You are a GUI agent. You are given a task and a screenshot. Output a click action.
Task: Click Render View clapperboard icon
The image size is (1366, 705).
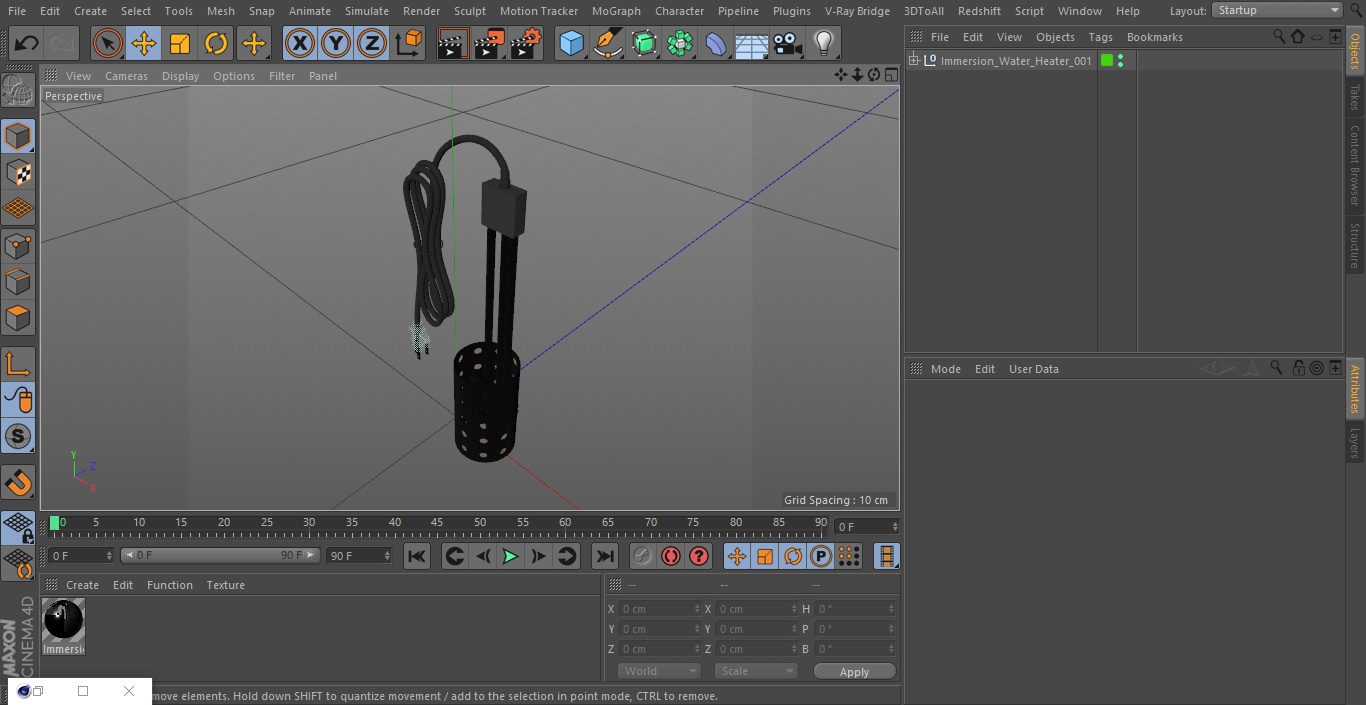click(453, 43)
